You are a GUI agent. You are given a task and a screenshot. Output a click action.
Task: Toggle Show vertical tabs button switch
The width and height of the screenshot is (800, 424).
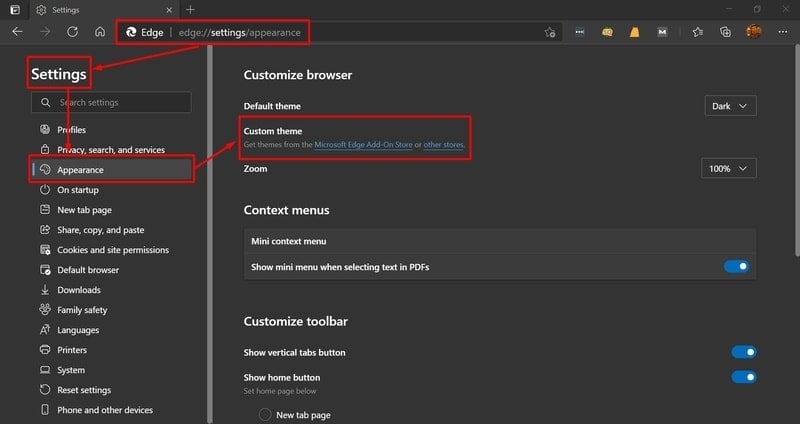coord(744,352)
